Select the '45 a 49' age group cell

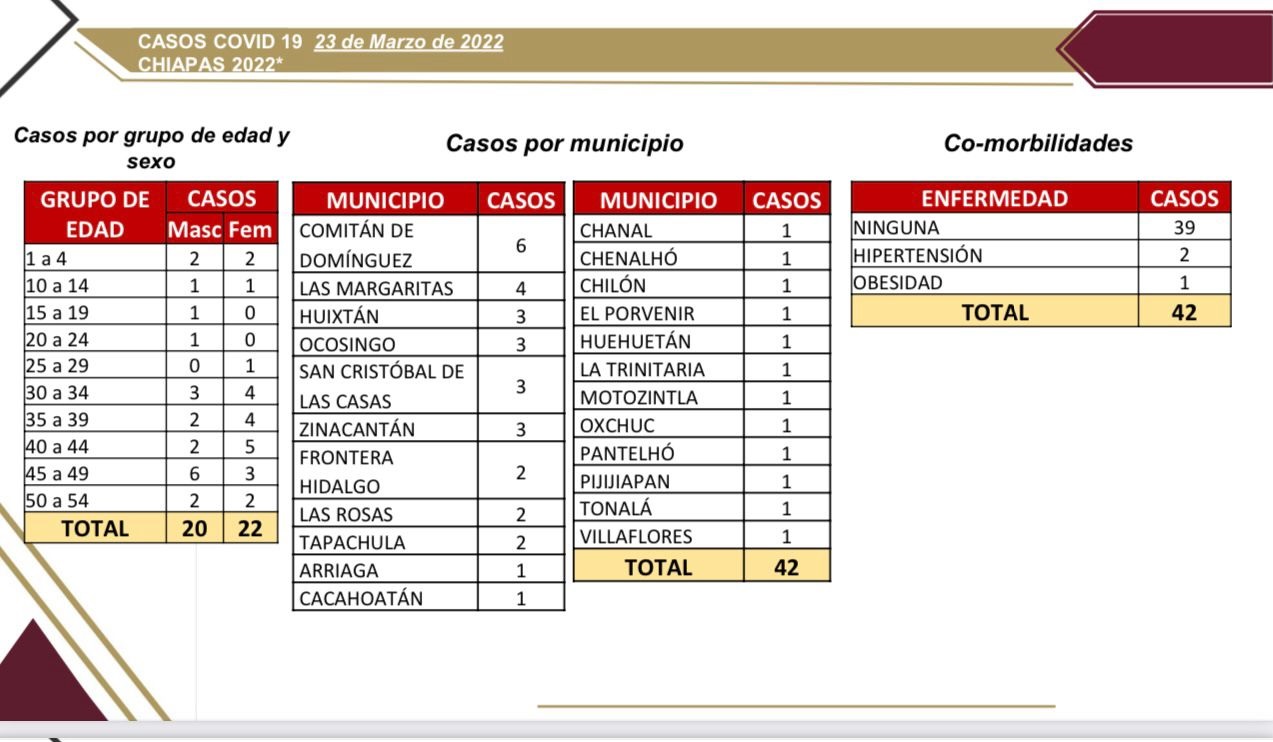point(95,474)
